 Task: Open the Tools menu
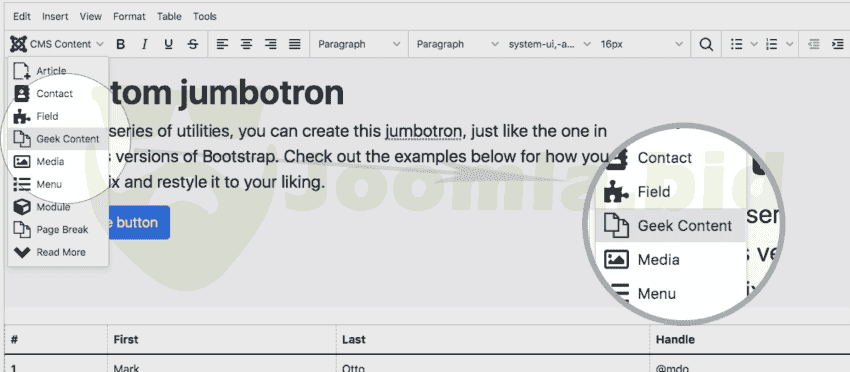coord(205,17)
